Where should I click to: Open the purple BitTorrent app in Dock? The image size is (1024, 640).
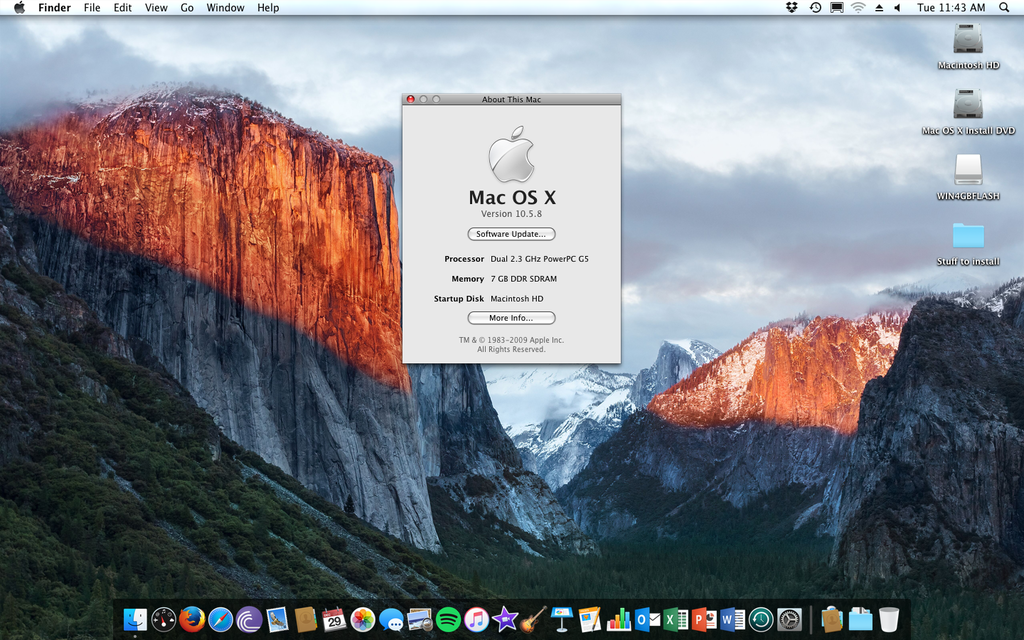coord(249,618)
